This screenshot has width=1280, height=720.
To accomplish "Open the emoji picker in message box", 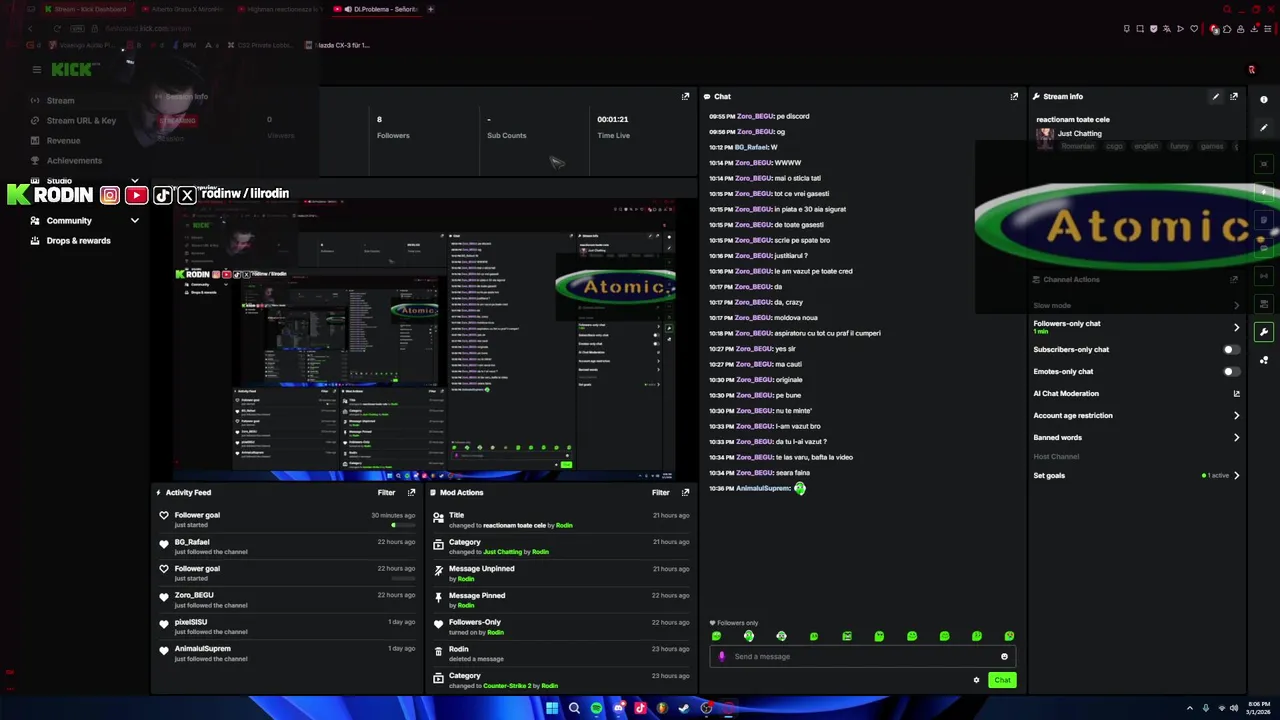I will pos(1004,657).
